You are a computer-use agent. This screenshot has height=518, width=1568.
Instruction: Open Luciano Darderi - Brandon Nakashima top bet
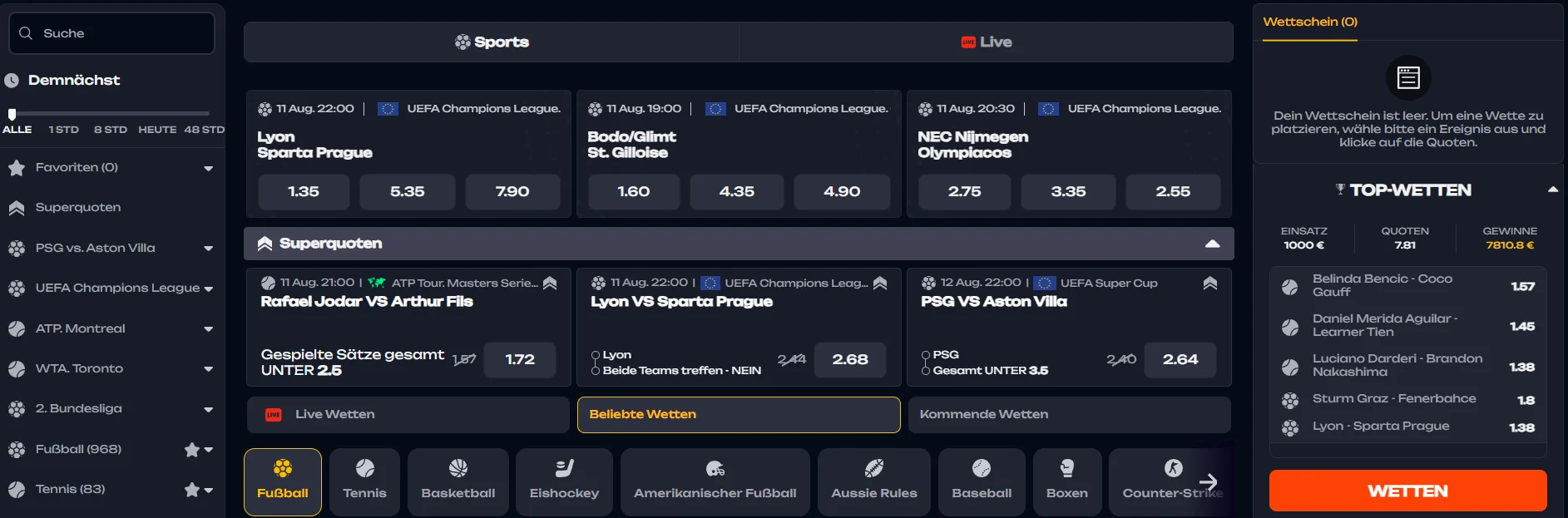1407,366
